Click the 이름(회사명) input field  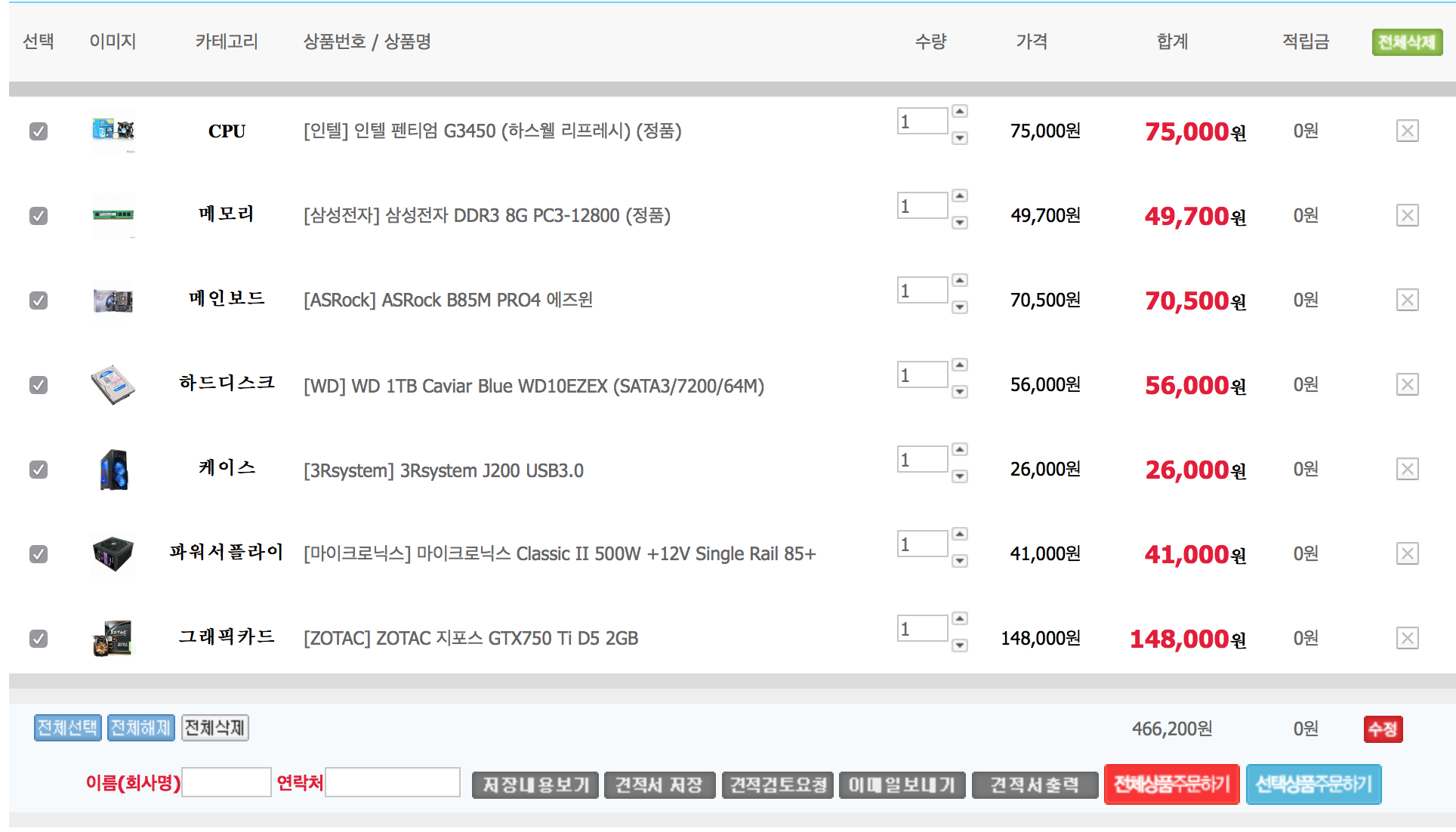(x=227, y=782)
